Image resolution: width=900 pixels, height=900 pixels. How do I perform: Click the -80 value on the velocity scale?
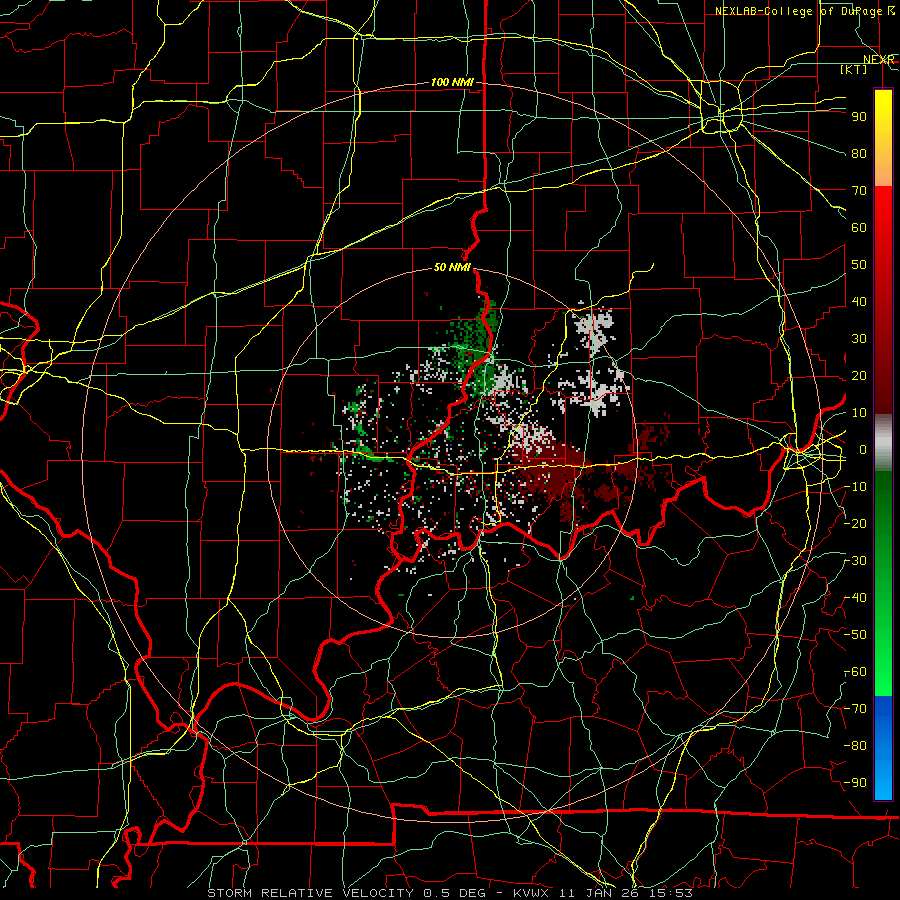(856, 746)
